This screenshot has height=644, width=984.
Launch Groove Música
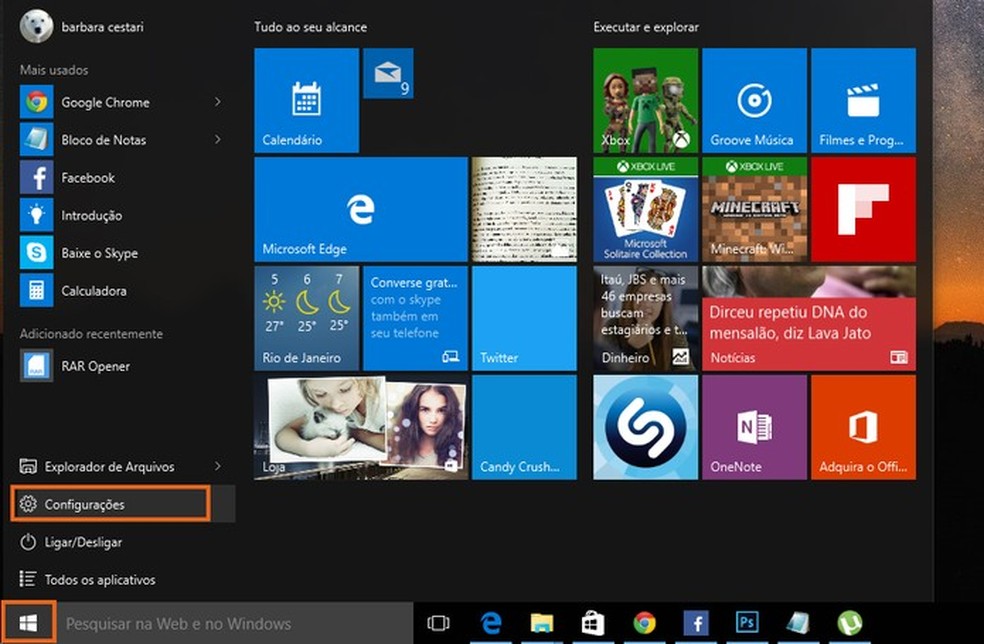pyautogui.click(x=753, y=99)
